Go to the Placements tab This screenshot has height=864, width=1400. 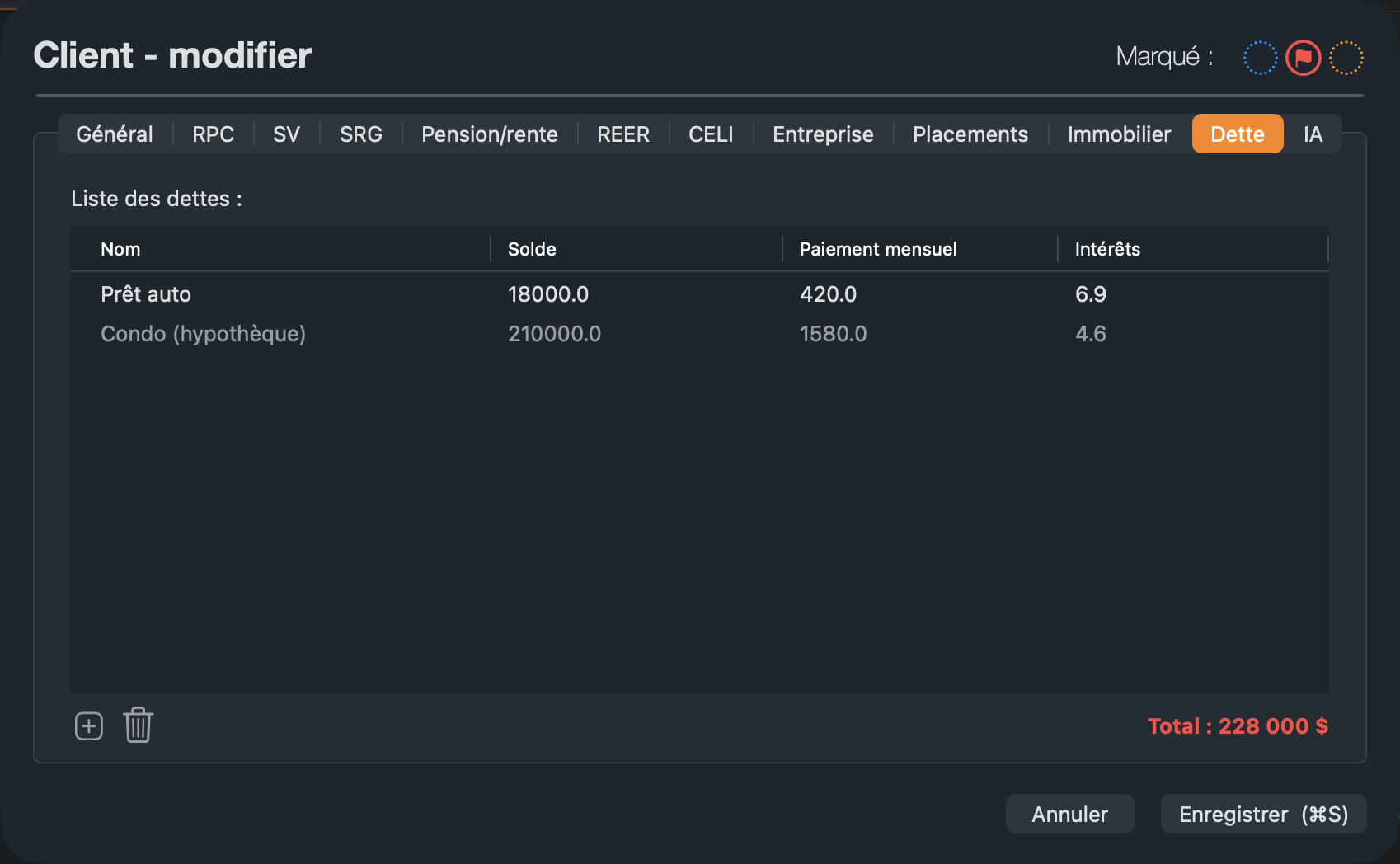[x=970, y=134]
